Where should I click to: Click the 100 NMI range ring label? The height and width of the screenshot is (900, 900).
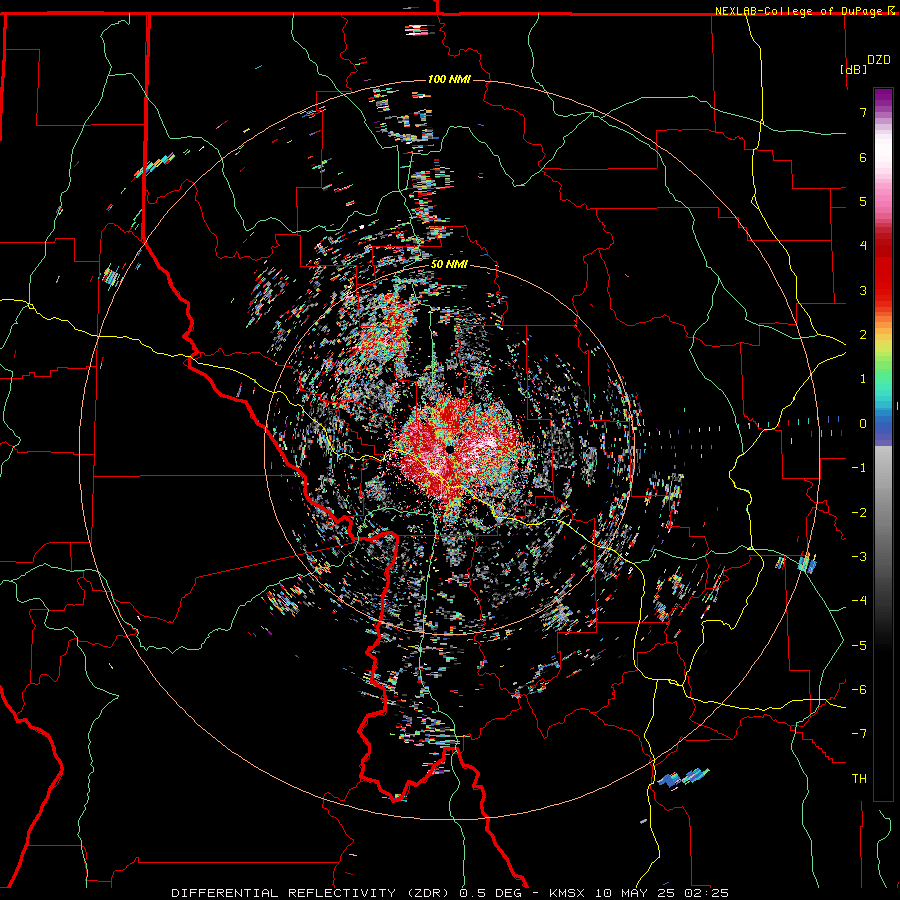449,79
